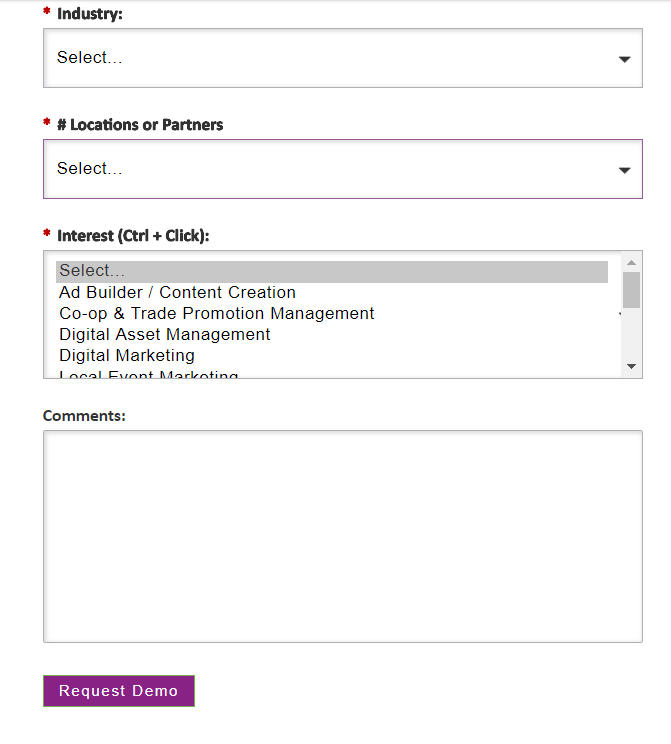Select the partially visible Local Event Marketing option
The height and width of the screenshot is (744, 671).
click(x=148, y=374)
